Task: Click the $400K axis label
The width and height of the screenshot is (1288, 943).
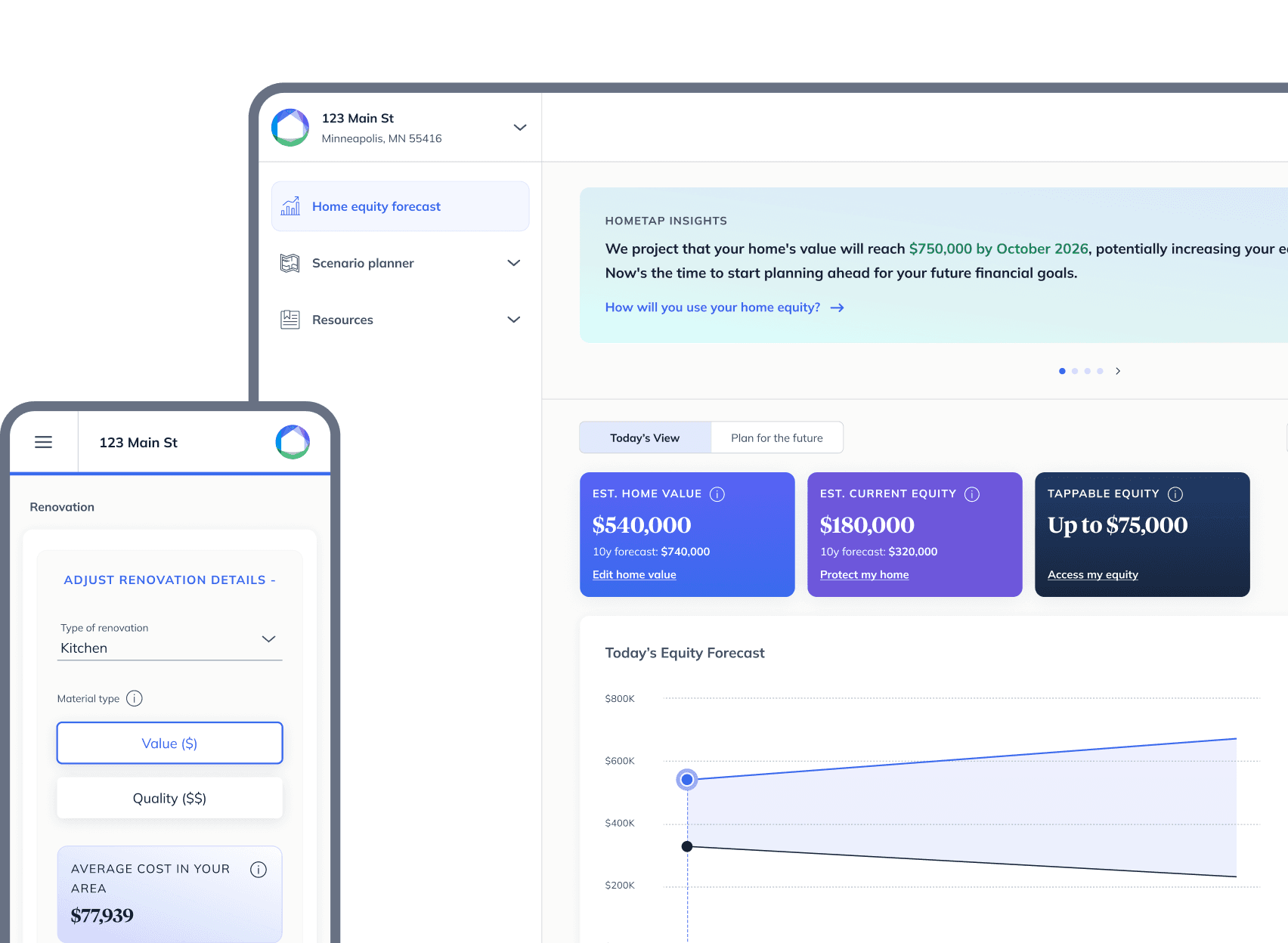Action: click(x=620, y=823)
